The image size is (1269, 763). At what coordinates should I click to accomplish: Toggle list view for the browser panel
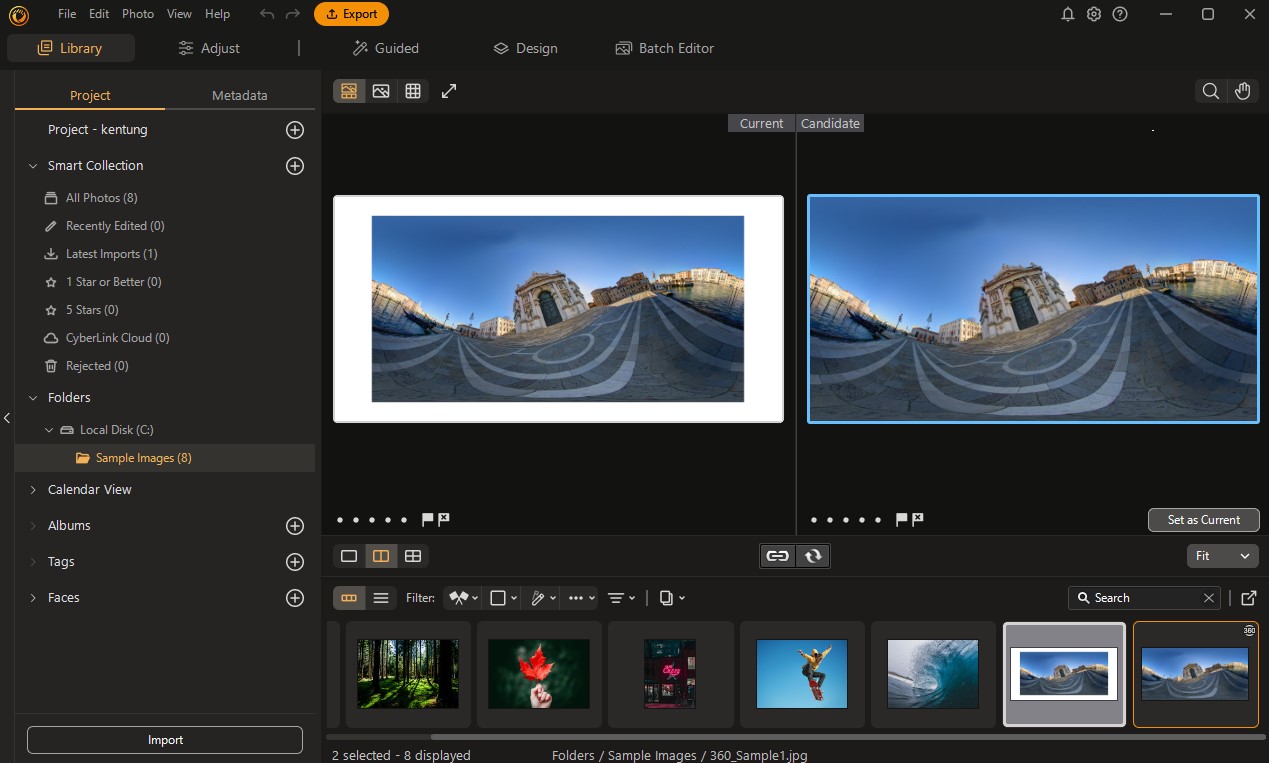tap(381, 598)
